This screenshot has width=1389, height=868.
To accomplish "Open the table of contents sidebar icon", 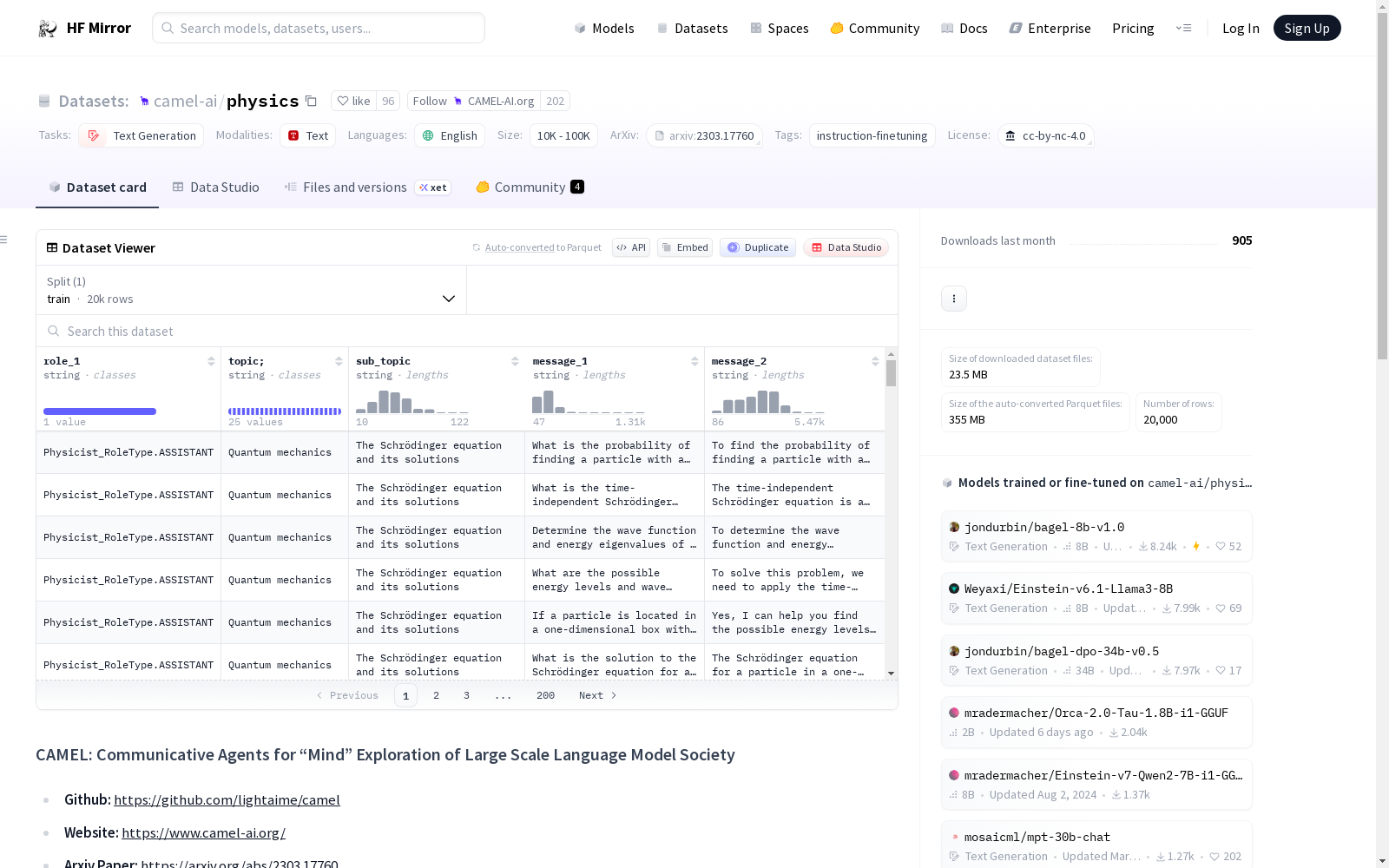I will click(4, 240).
